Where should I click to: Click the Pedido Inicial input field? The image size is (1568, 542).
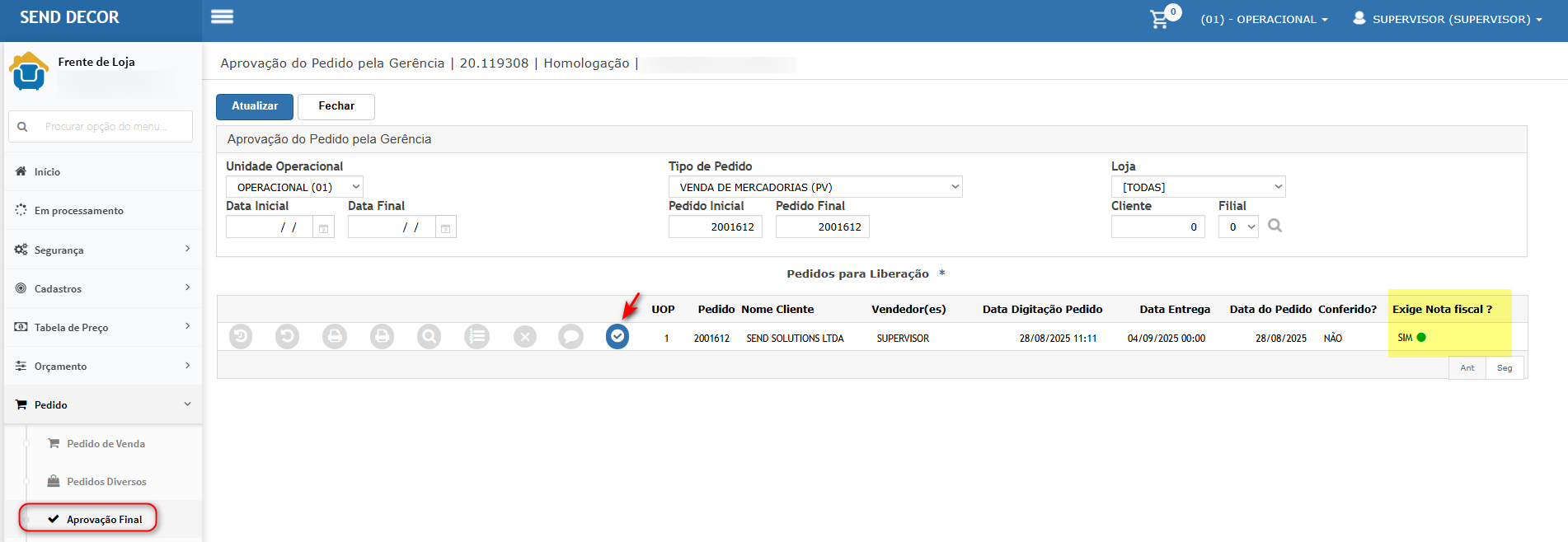(x=715, y=227)
